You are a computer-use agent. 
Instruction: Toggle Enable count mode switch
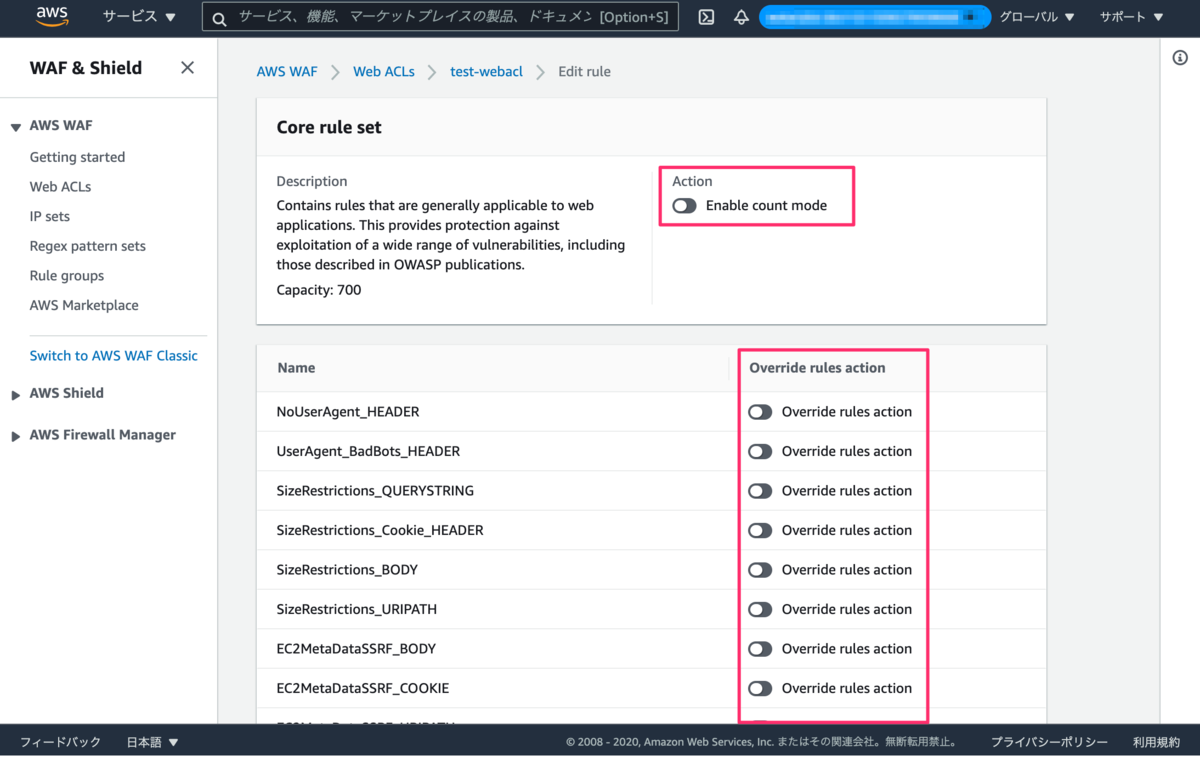click(685, 206)
